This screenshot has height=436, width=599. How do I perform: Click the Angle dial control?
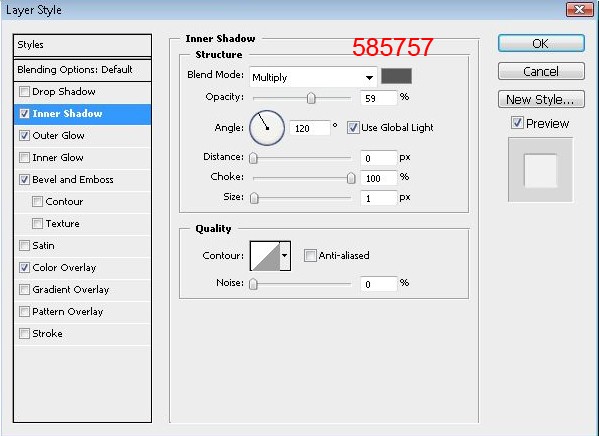(x=267, y=128)
